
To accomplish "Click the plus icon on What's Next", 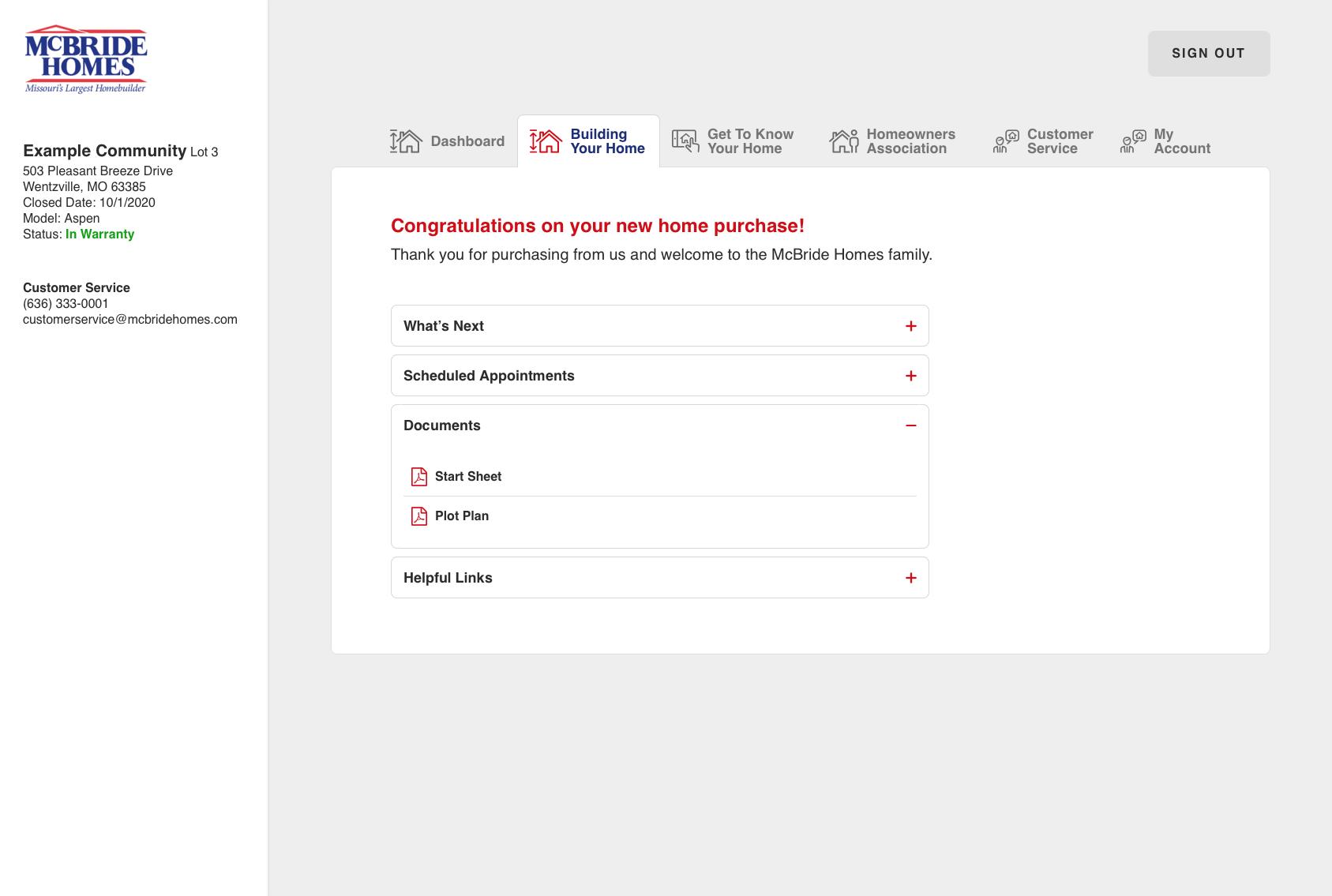I will [911, 326].
